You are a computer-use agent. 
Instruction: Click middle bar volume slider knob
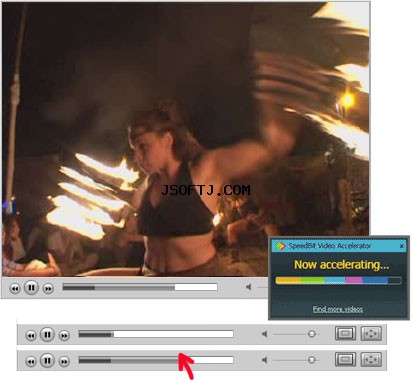pos(312,334)
